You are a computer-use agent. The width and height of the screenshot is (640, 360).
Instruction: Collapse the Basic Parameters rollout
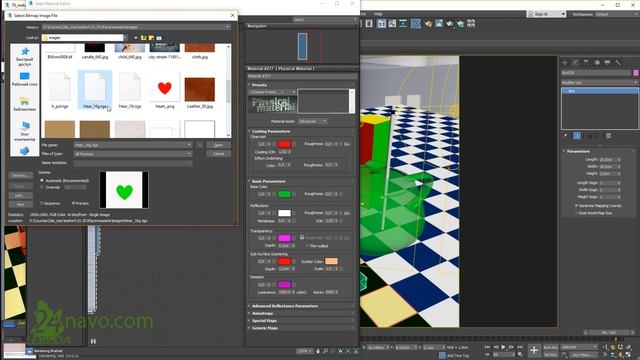pos(268,181)
